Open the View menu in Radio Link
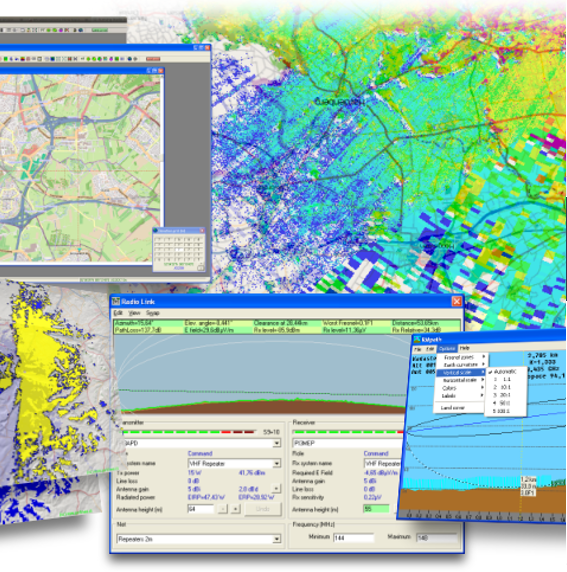Screen dimensions: 567x572 pyautogui.click(x=134, y=313)
